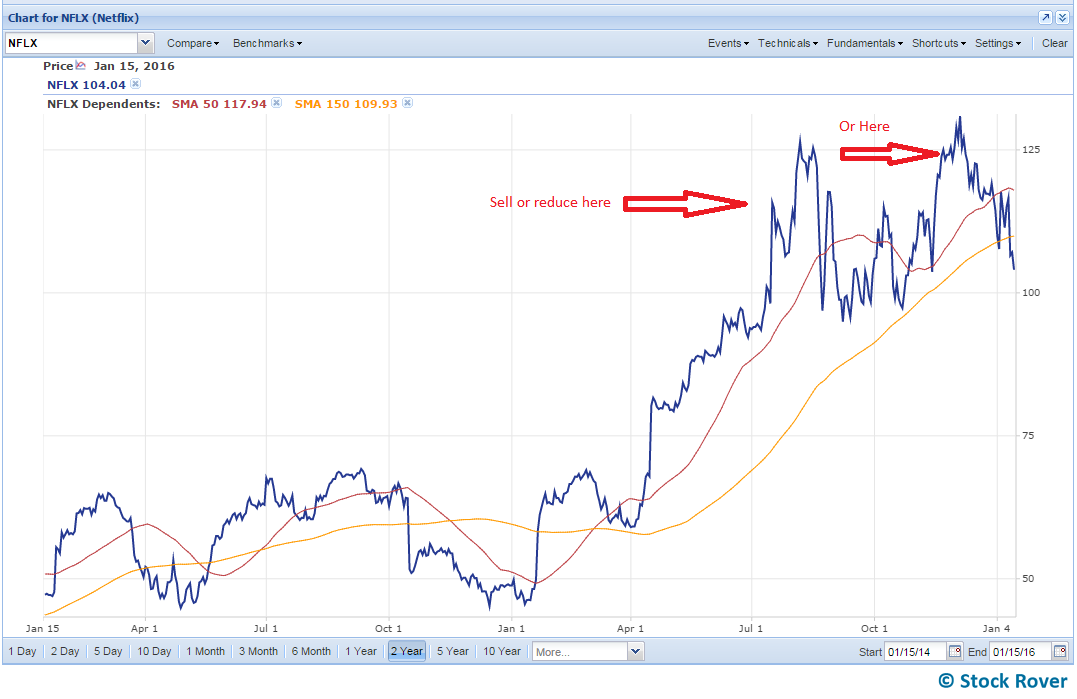Pop out the chart panel
Viewport: 1077px width, 699px height.
point(1045,18)
